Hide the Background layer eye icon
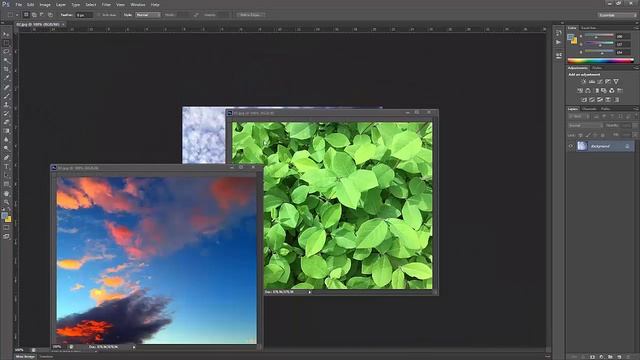 (x=571, y=146)
